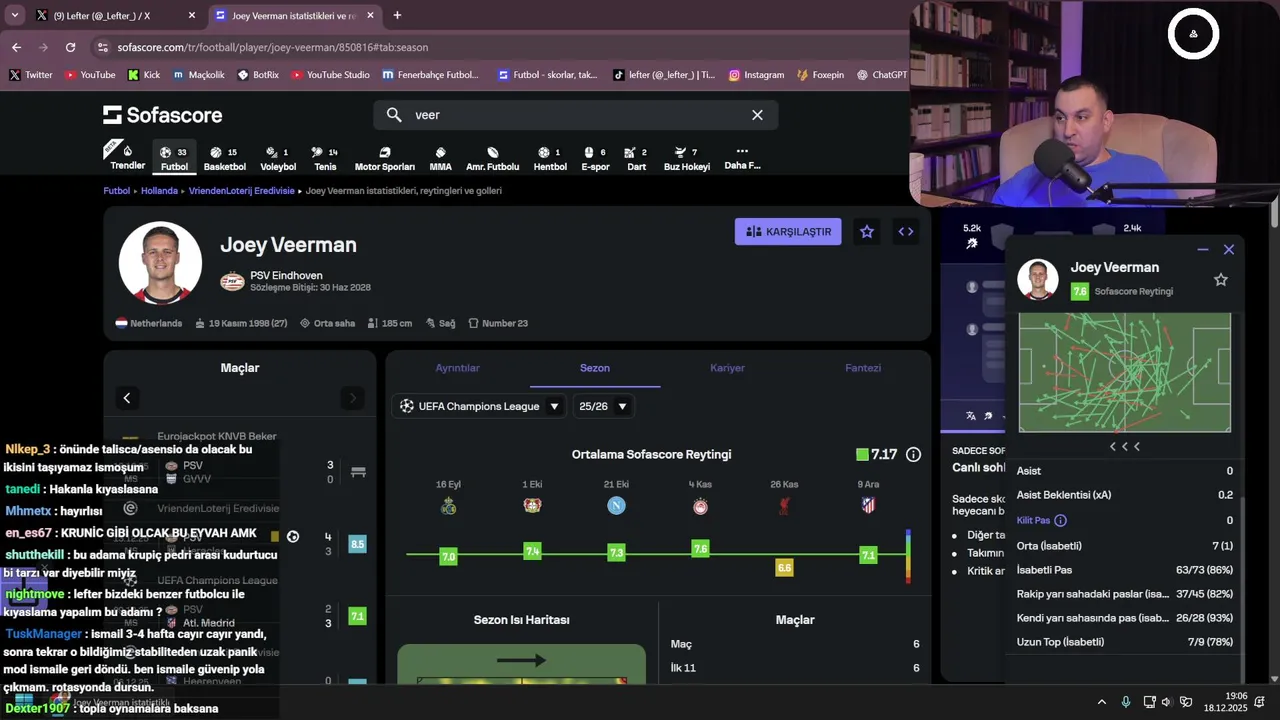Viewport: 1280px width, 720px height.
Task: Show hidden system tray icons
Action: click(x=1102, y=702)
